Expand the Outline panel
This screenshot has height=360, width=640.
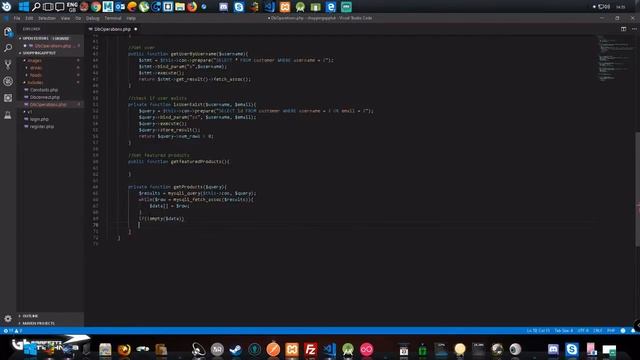point(30,316)
